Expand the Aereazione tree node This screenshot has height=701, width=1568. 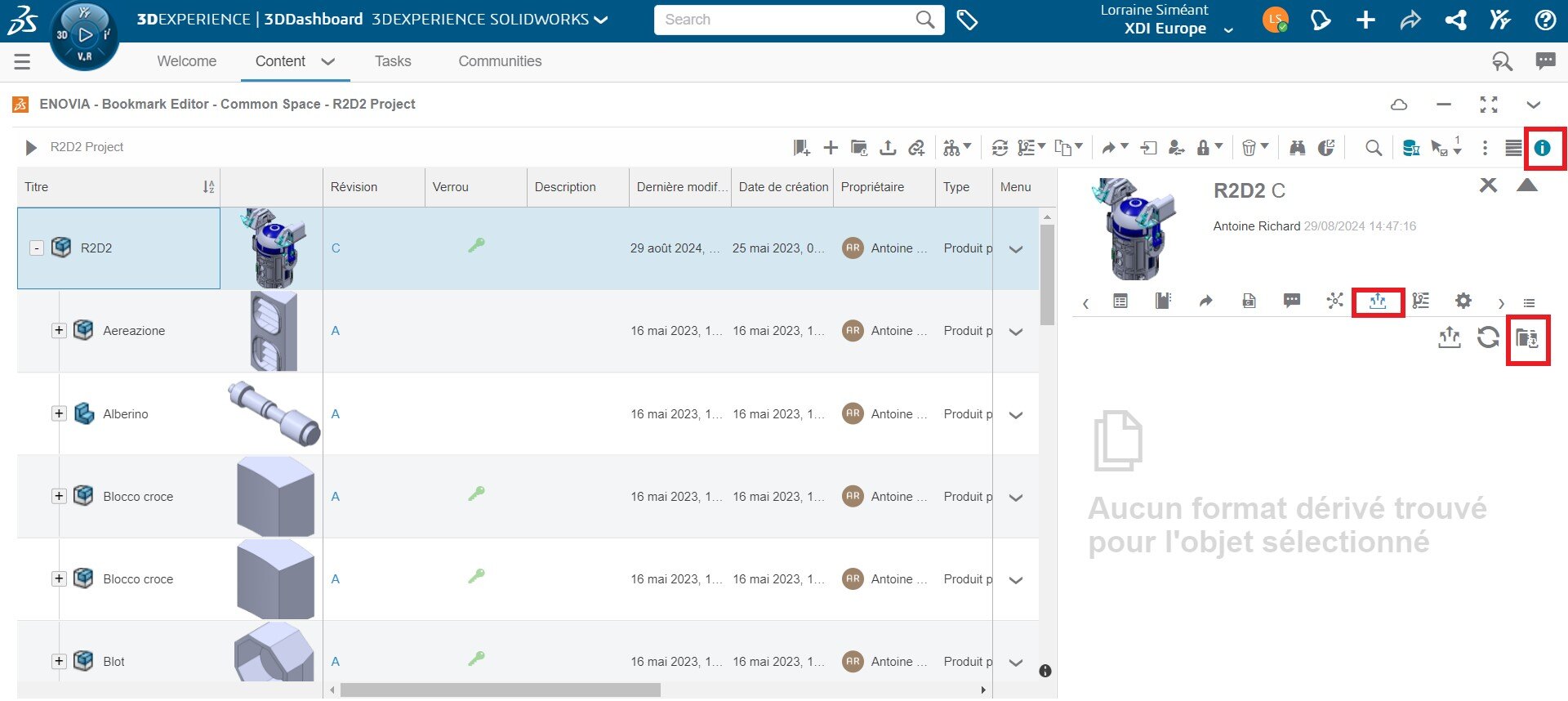tap(59, 331)
